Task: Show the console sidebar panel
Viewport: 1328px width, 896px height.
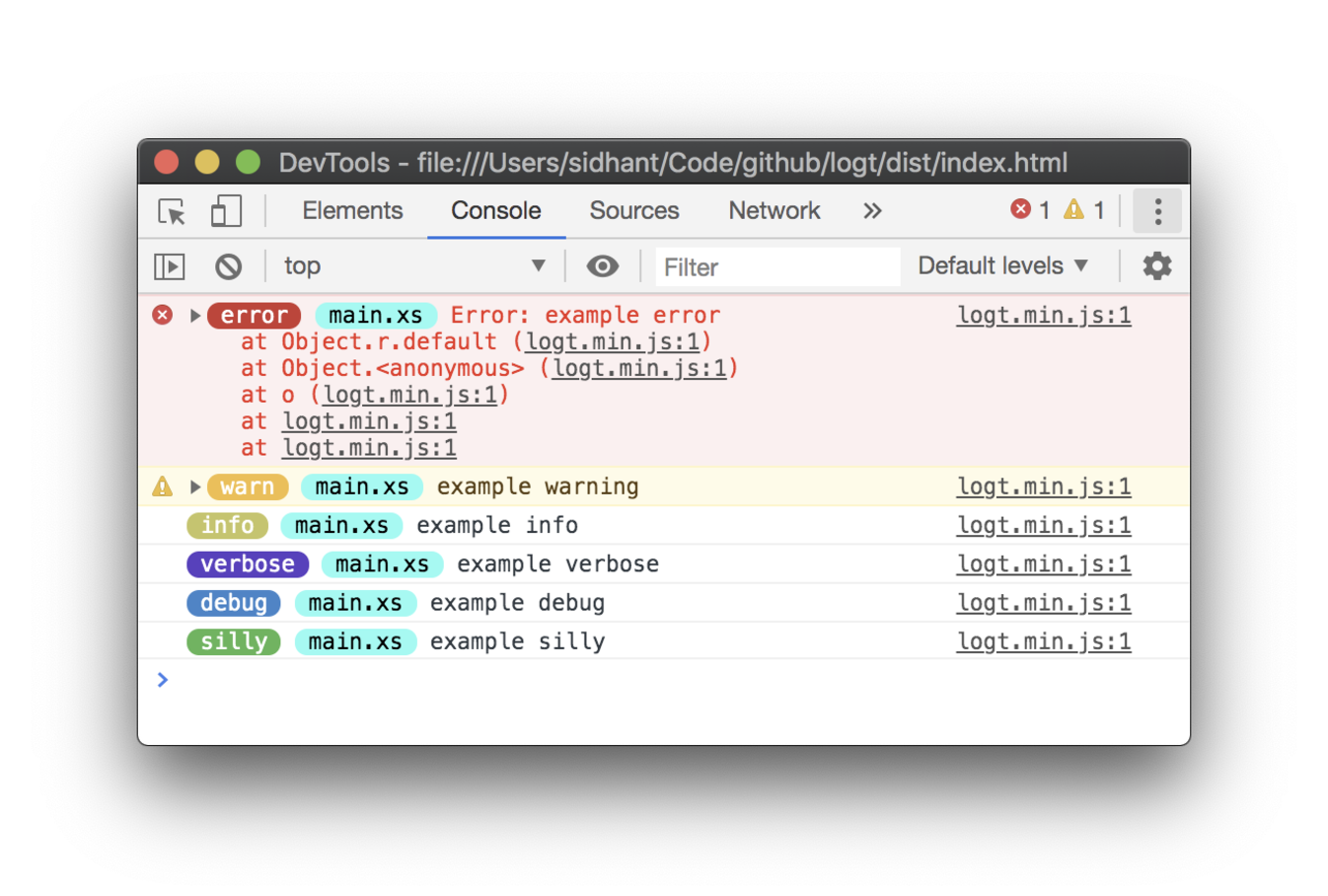Action: [170, 266]
